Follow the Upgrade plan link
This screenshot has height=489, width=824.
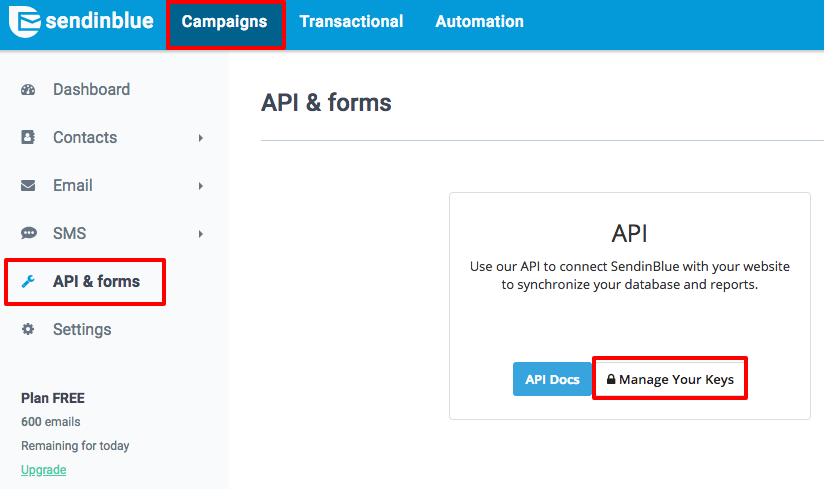pyautogui.click(x=43, y=470)
